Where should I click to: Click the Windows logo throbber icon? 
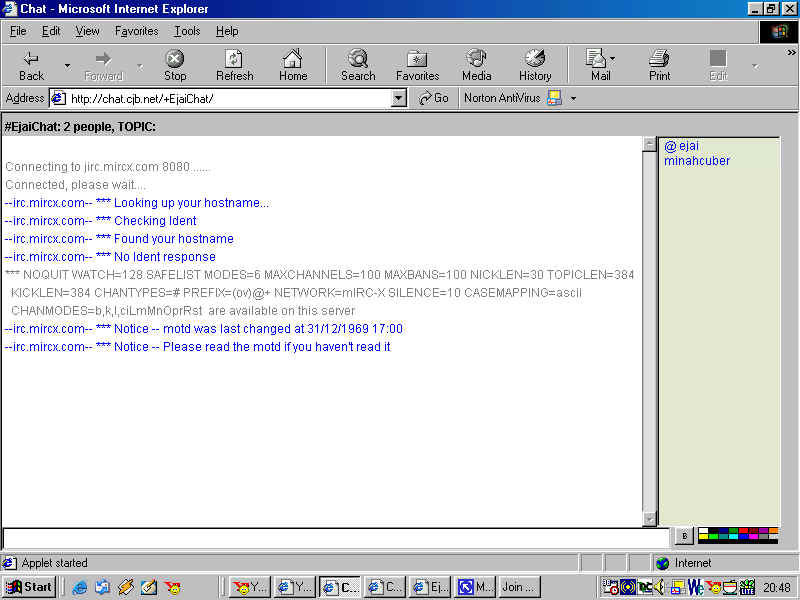click(x=779, y=32)
